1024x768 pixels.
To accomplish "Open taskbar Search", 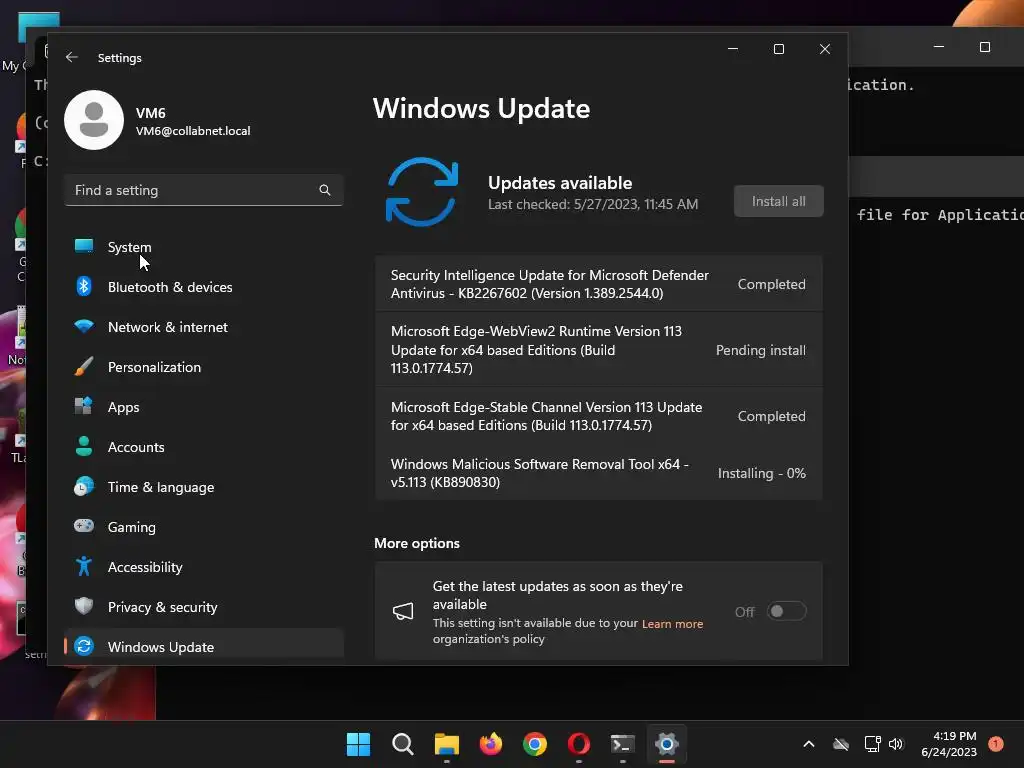I will (402, 744).
